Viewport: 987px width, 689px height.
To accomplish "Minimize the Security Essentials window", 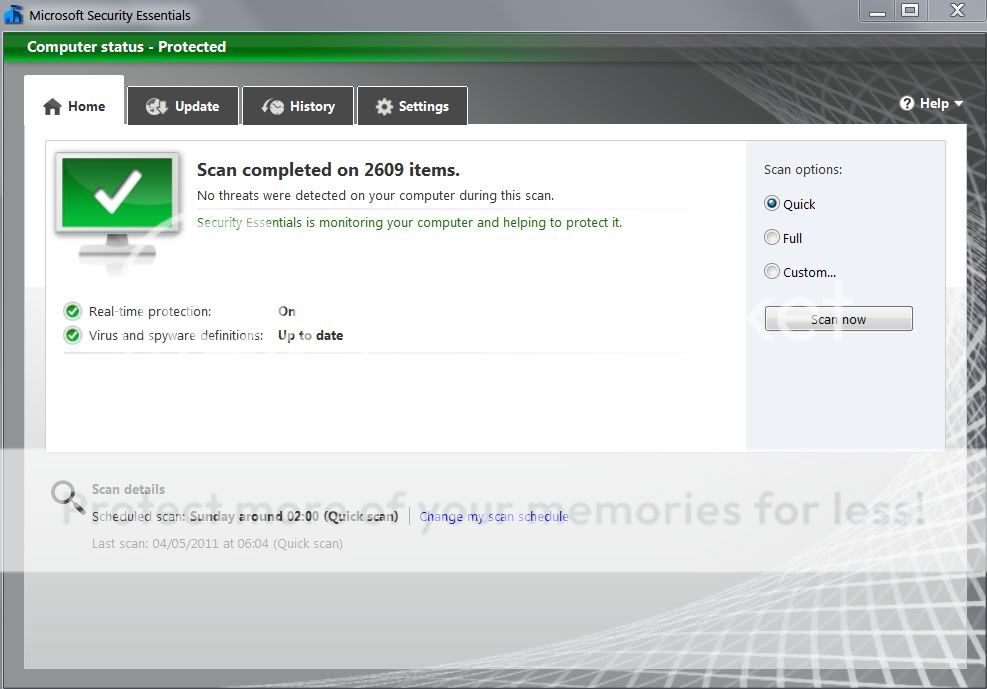I will 877,11.
